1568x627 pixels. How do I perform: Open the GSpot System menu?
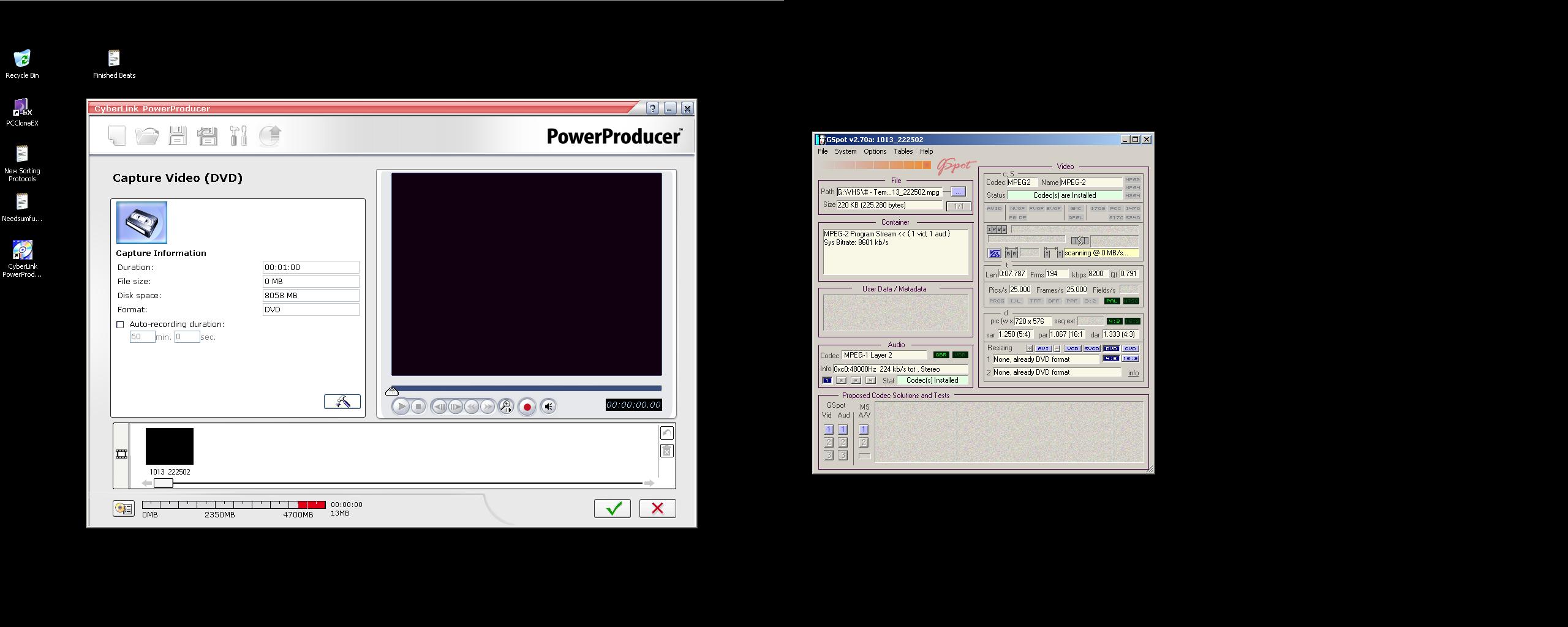(846, 151)
